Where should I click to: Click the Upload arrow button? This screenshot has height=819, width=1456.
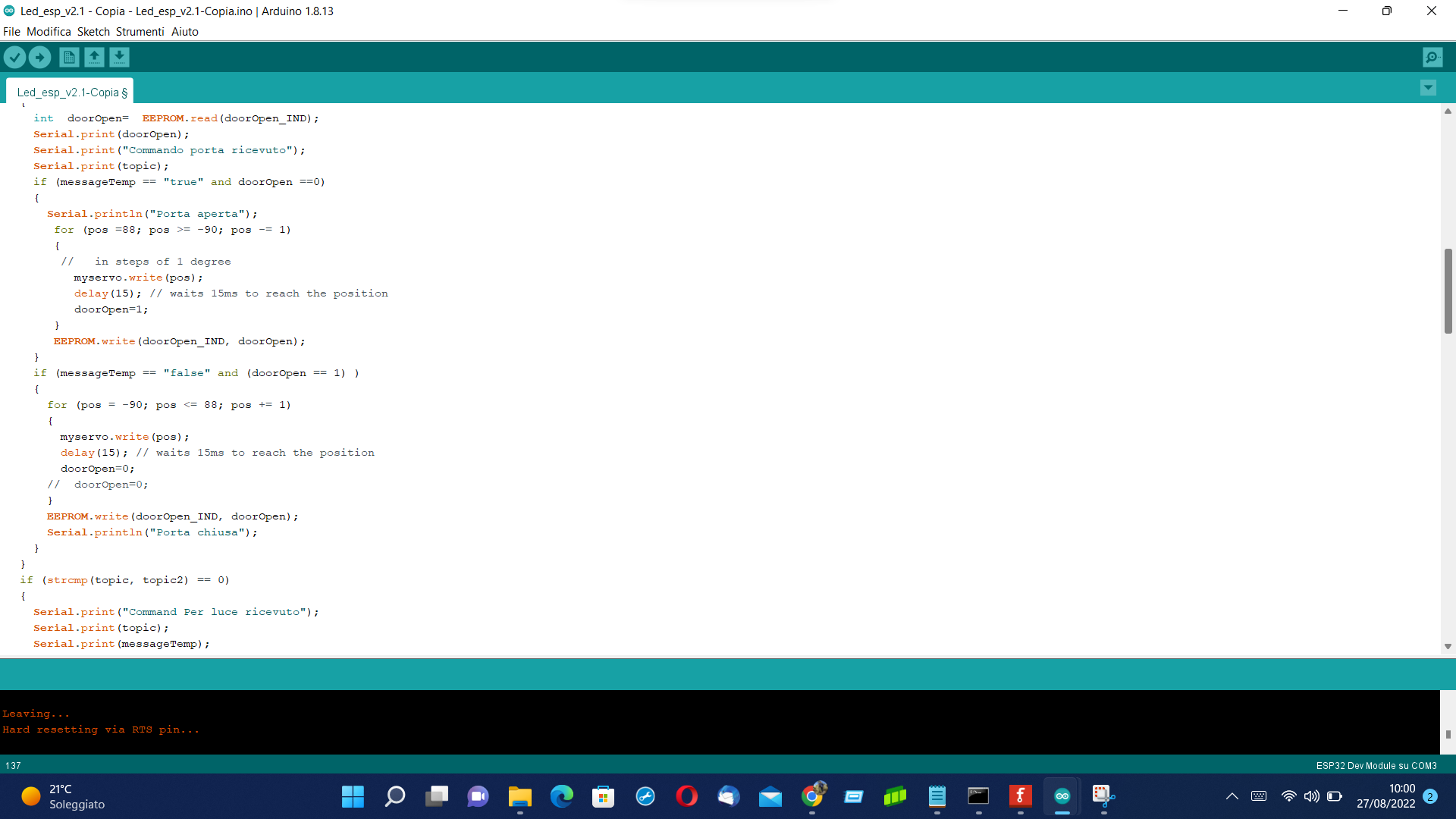click(39, 57)
